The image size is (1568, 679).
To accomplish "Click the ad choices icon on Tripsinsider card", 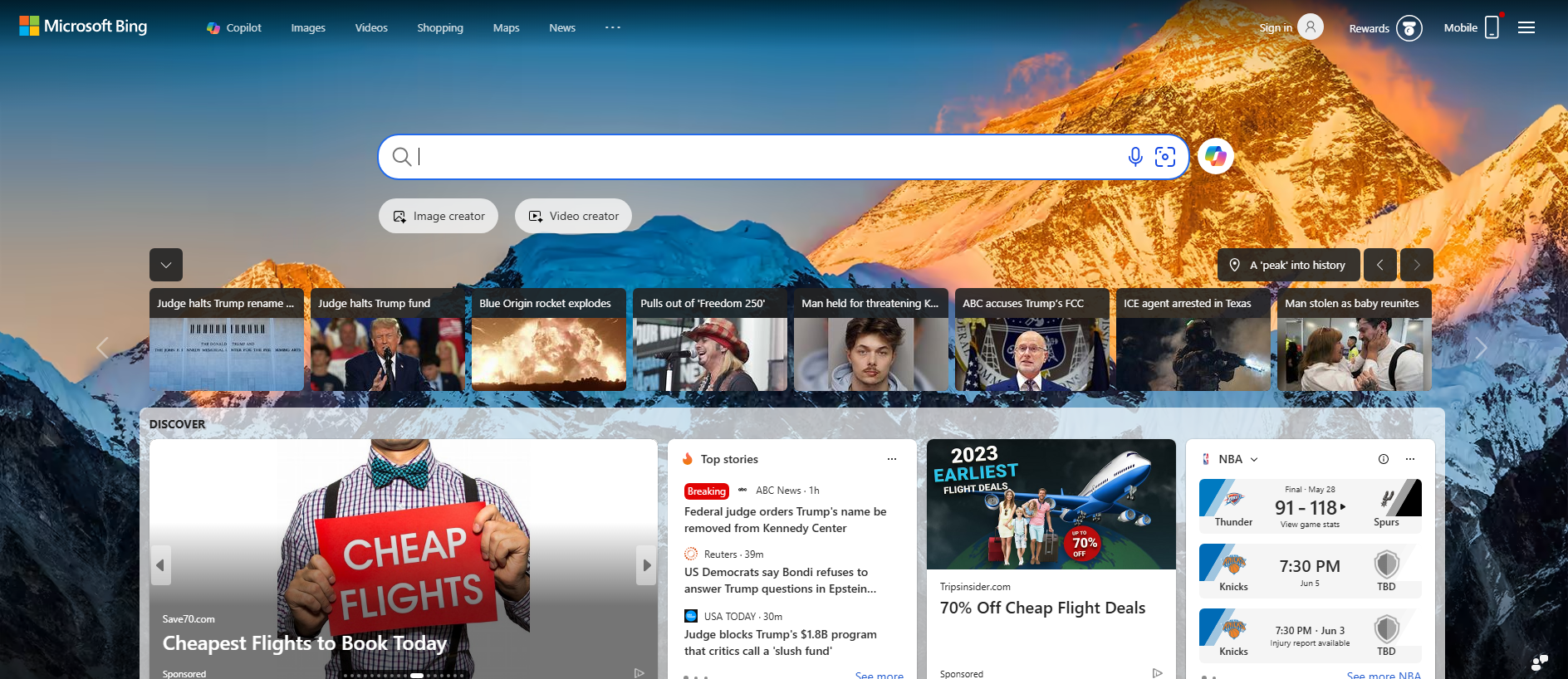I will (x=1158, y=673).
